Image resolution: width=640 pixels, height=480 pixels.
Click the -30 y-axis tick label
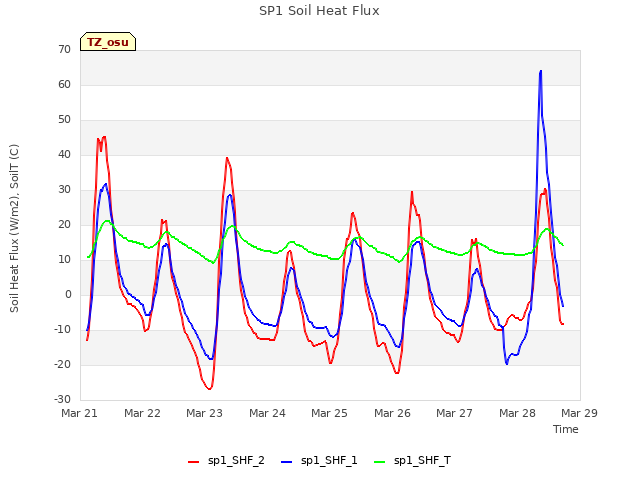(62, 400)
